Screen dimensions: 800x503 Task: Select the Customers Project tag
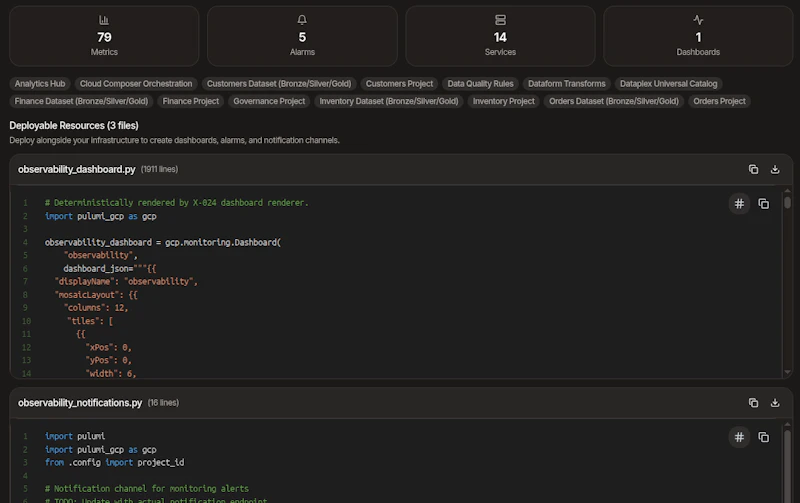coord(399,84)
